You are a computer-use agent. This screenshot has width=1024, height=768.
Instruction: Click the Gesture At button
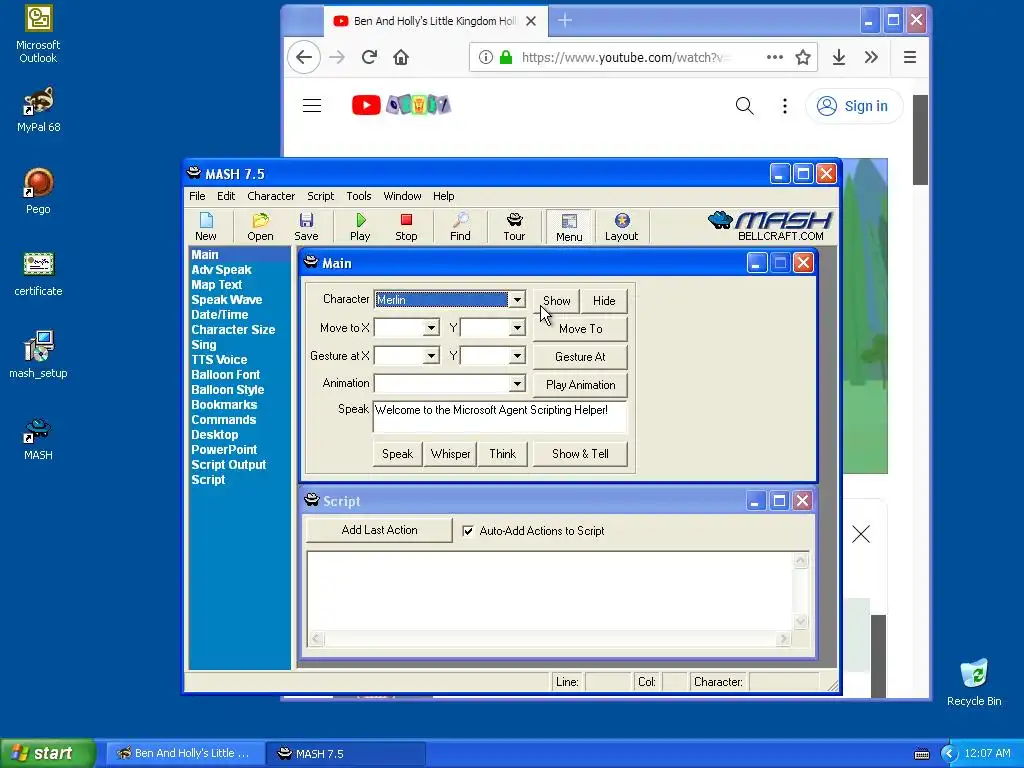pos(581,357)
